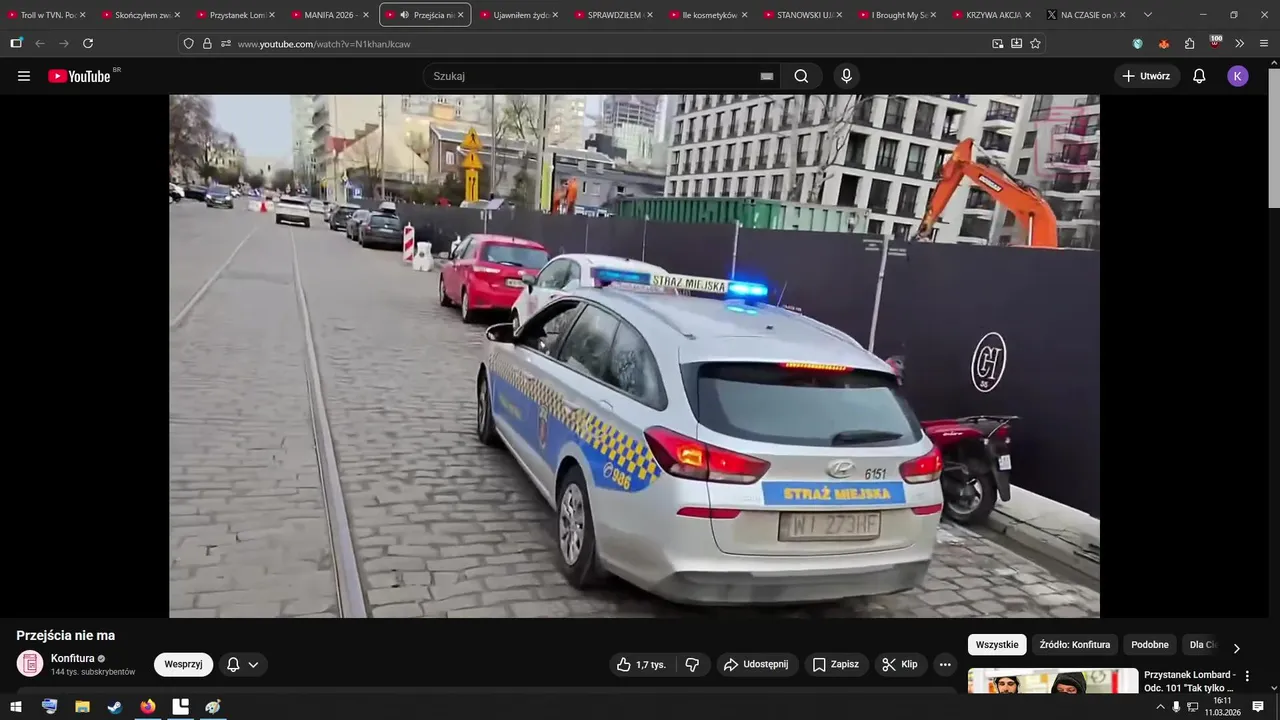This screenshot has height=720, width=1280.
Task: Dislike the video with thumbs down
Action: [x=692, y=664]
